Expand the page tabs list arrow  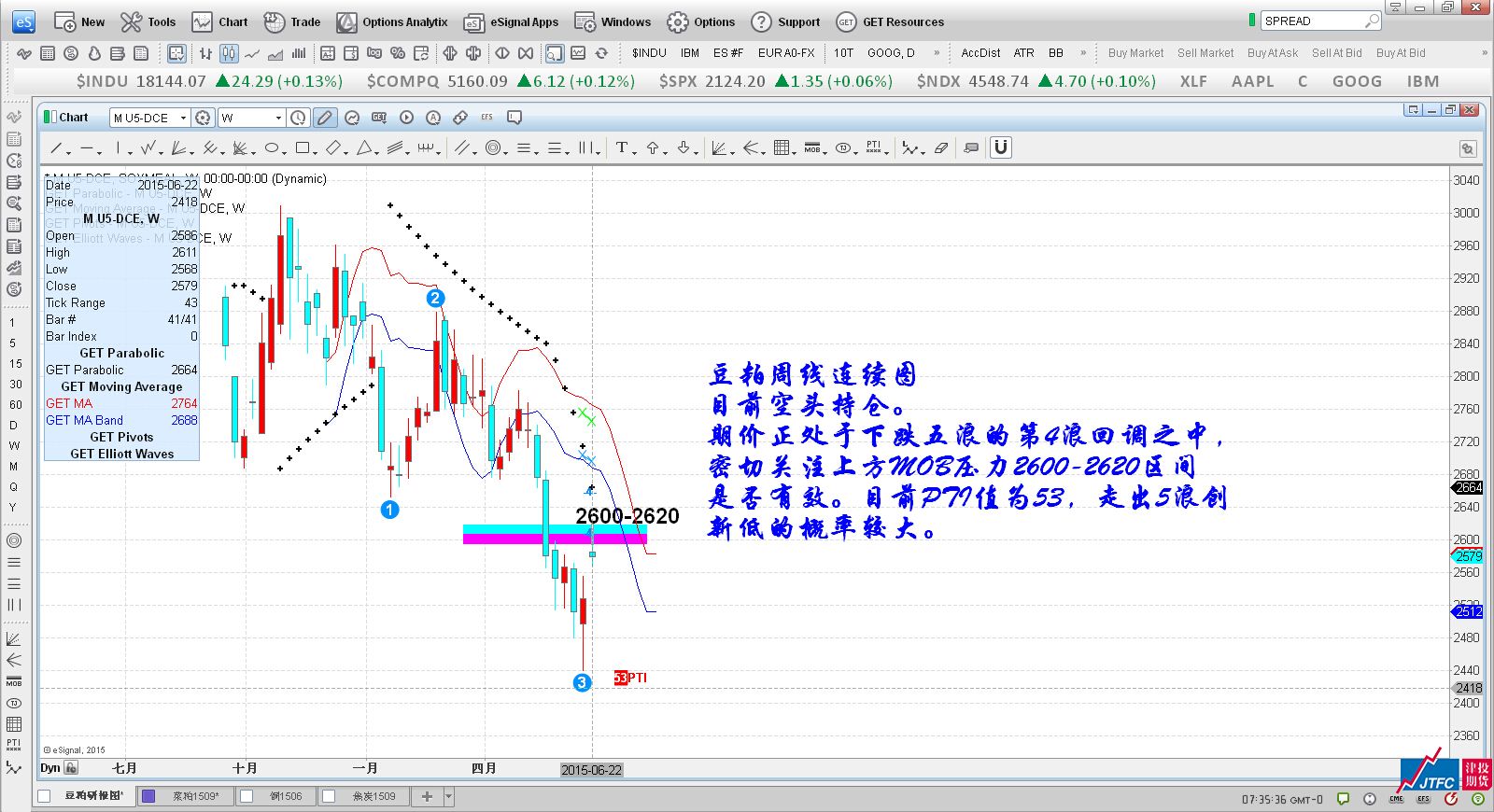(449, 796)
